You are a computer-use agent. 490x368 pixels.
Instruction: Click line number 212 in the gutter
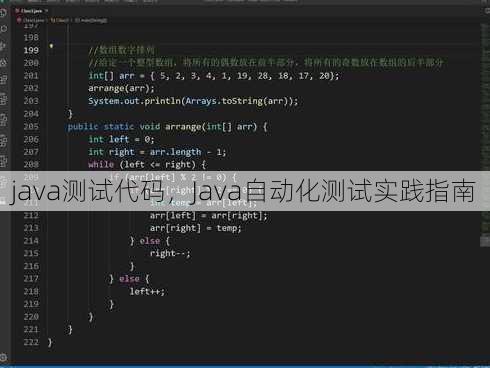(31, 216)
